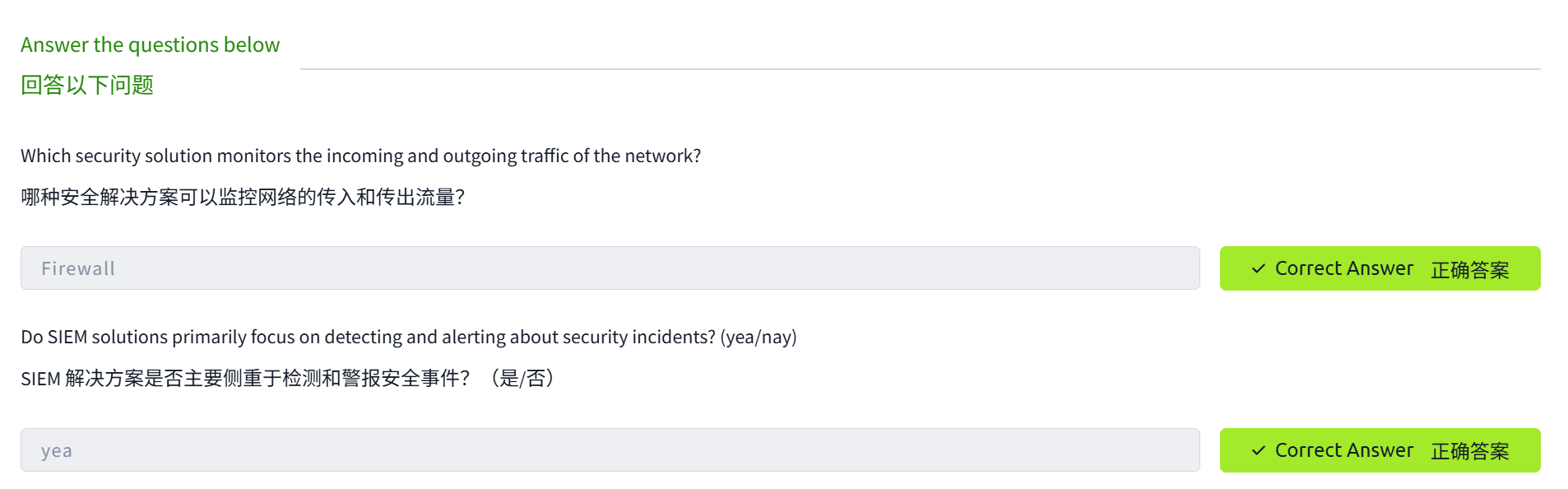Click the Chinese heading 回答以下问题
This screenshot has height=489, width=1568.
pyautogui.click(x=87, y=85)
